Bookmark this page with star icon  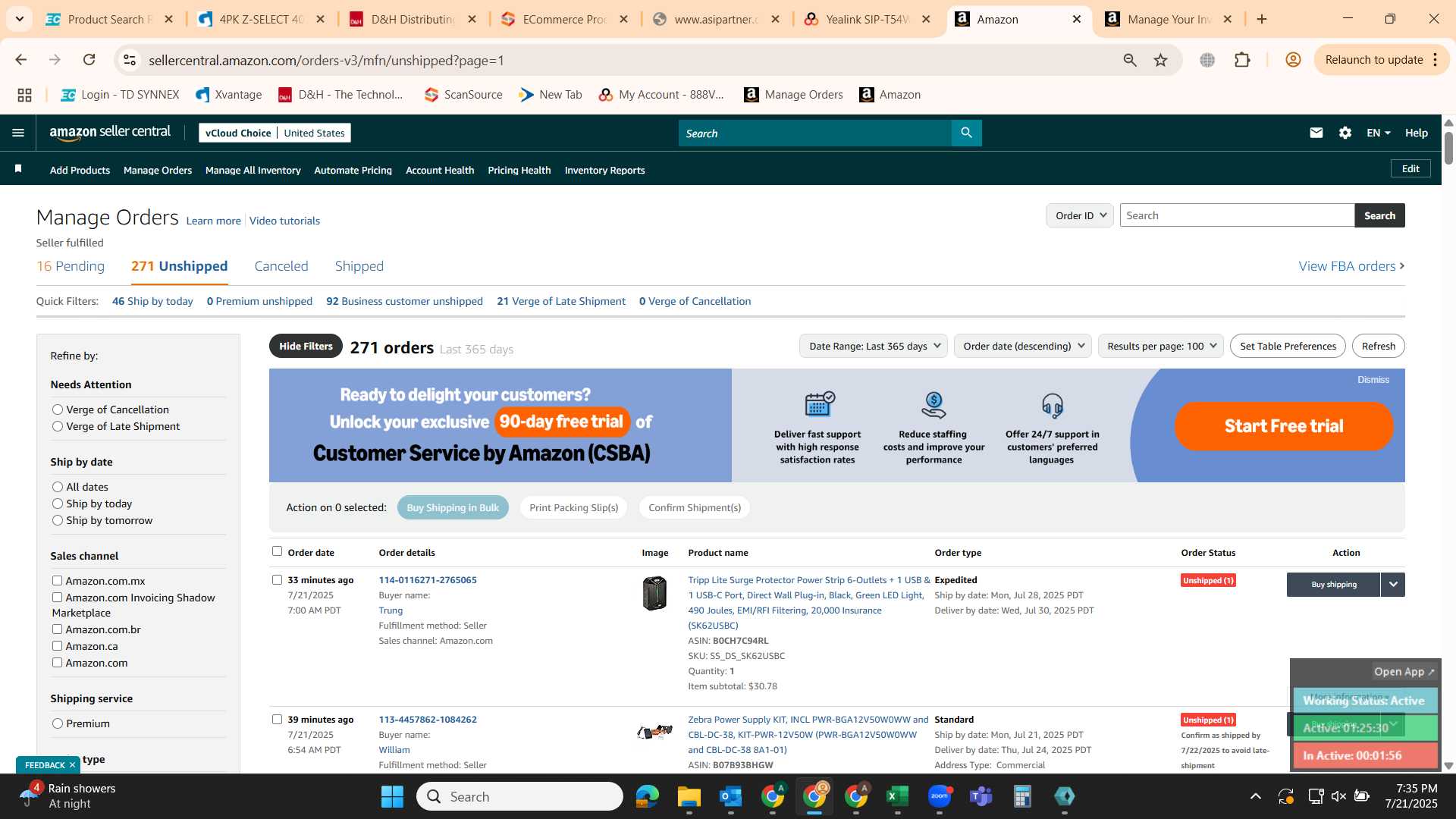pyautogui.click(x=1160, y=60)
